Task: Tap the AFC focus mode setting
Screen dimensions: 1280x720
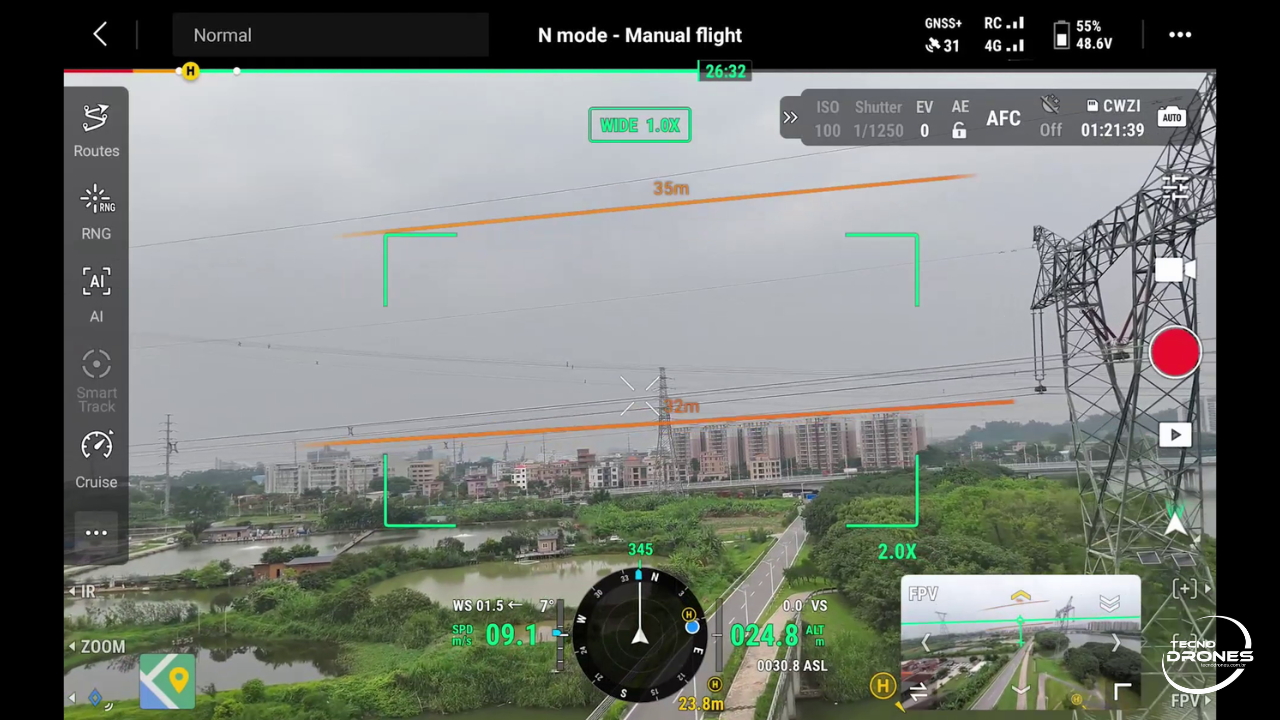Action: click(1003, 118)
